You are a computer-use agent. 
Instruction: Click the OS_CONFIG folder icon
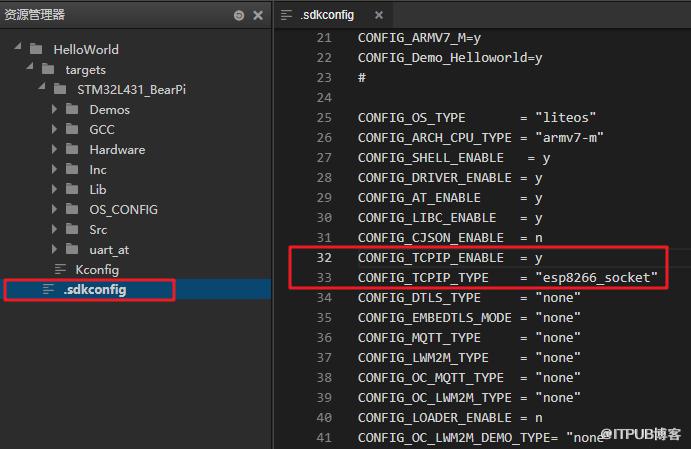(72, 209)
